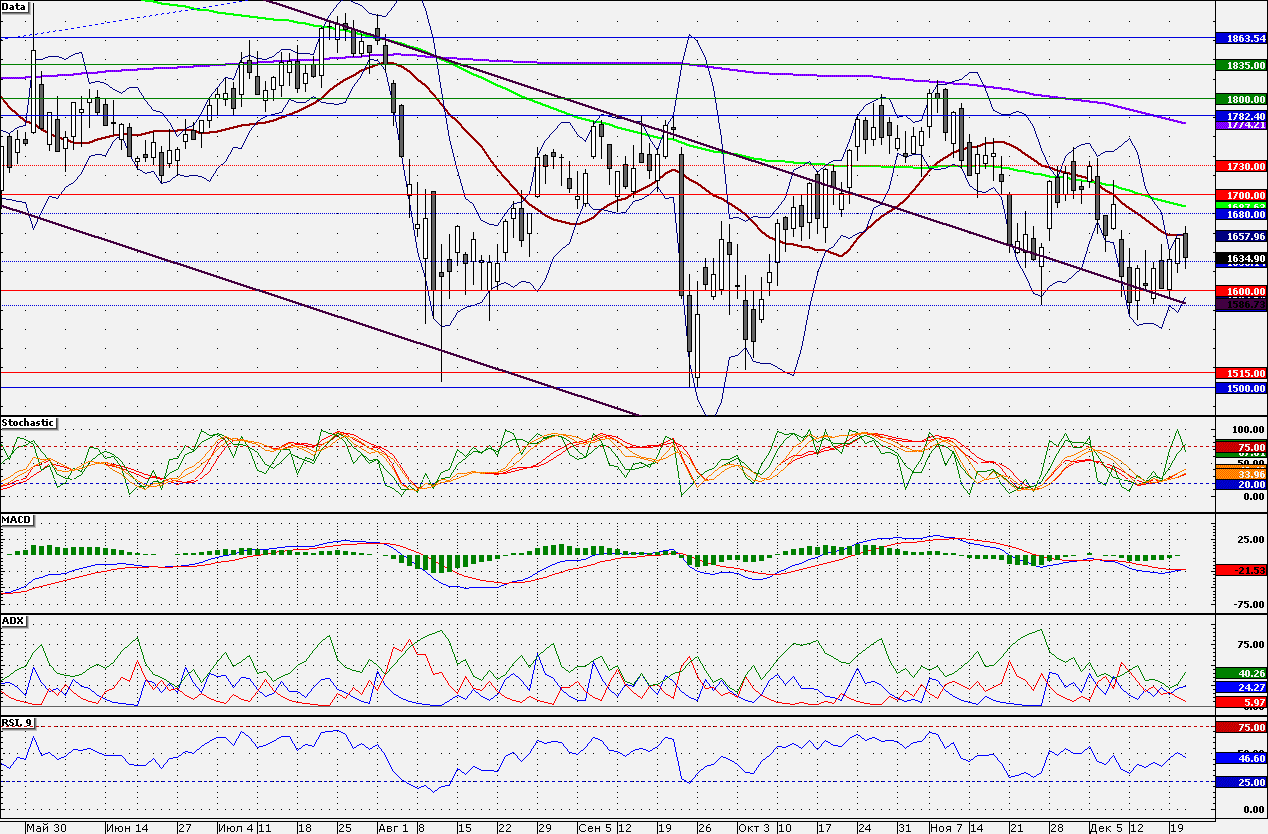Click the red 1600.00 support level tag
The height and width of the screenshot is (834, 1268).
click(1240, 291)
